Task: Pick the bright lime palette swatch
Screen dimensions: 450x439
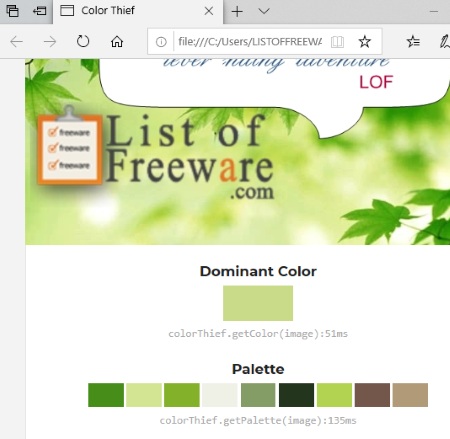Action: 334,395
